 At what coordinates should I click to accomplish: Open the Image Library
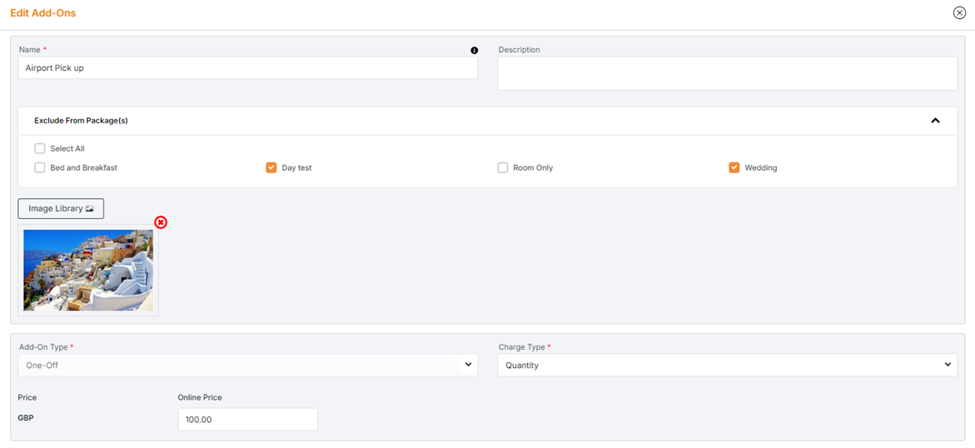click(x=60, y=209)
